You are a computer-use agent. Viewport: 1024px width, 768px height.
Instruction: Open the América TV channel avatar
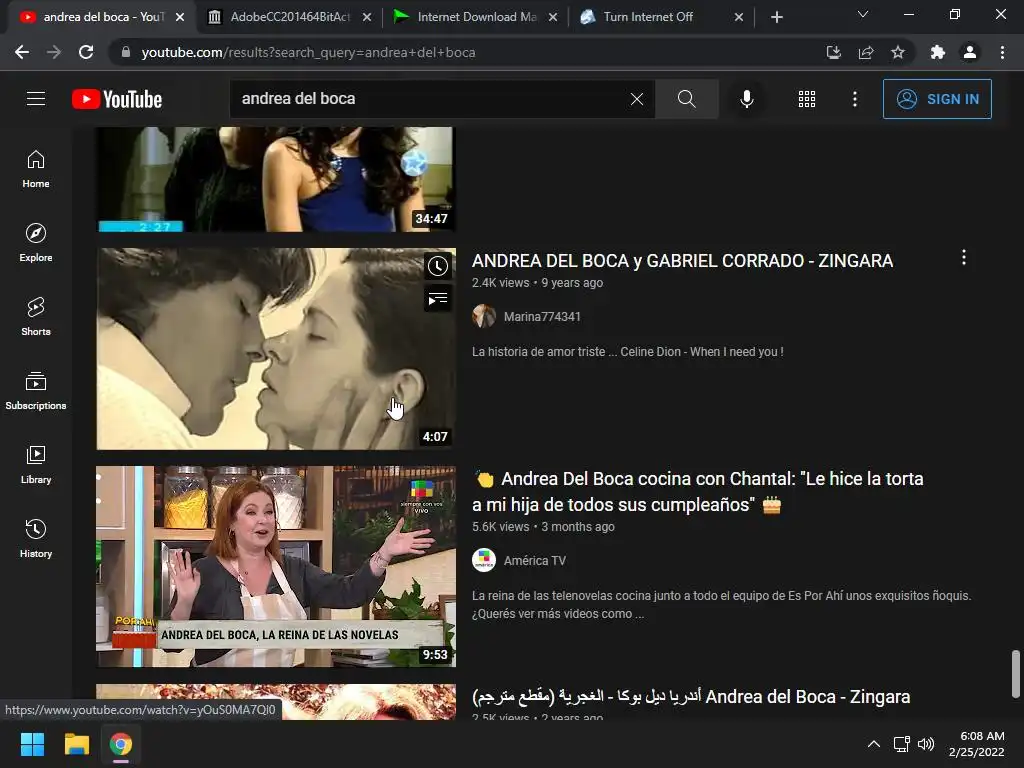[x=484, y=560]
